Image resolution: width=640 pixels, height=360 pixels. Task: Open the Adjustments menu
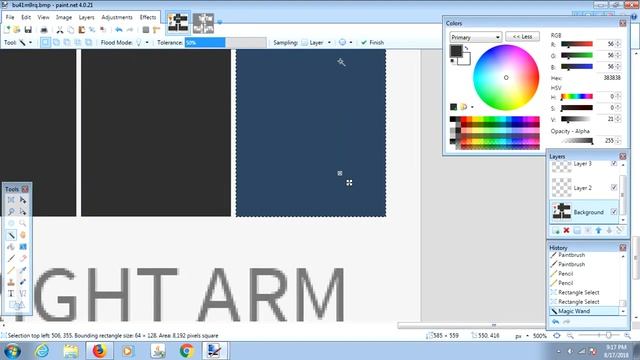click(117, 17)
